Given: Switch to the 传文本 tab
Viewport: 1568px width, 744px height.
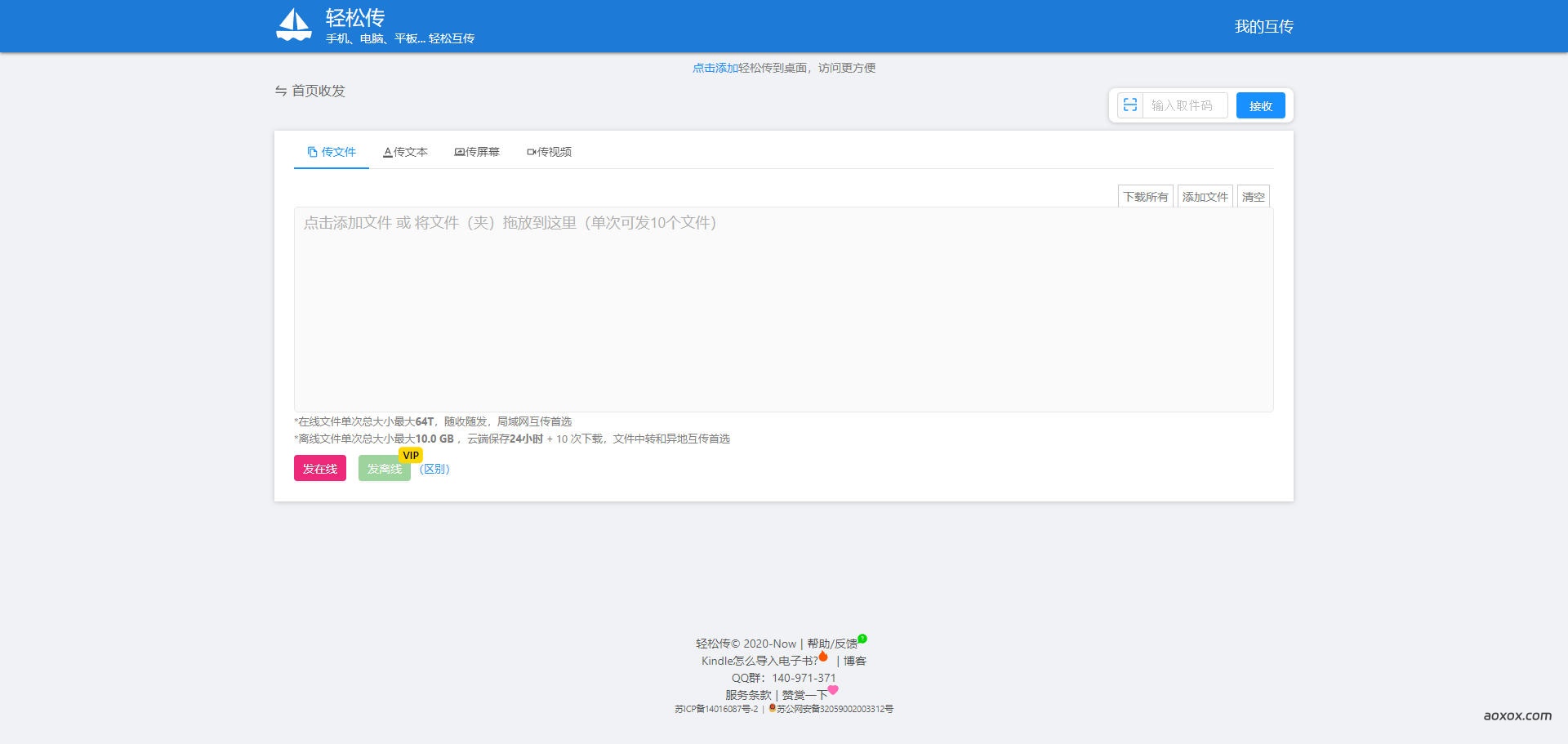Looking at the screenshot, I should pos(406,152).
